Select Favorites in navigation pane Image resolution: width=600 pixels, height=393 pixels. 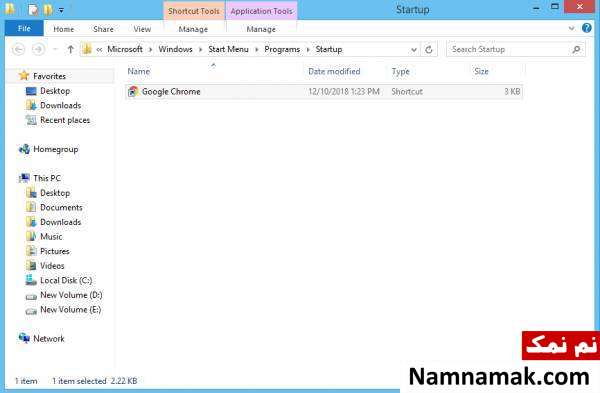tap(49, 76)
